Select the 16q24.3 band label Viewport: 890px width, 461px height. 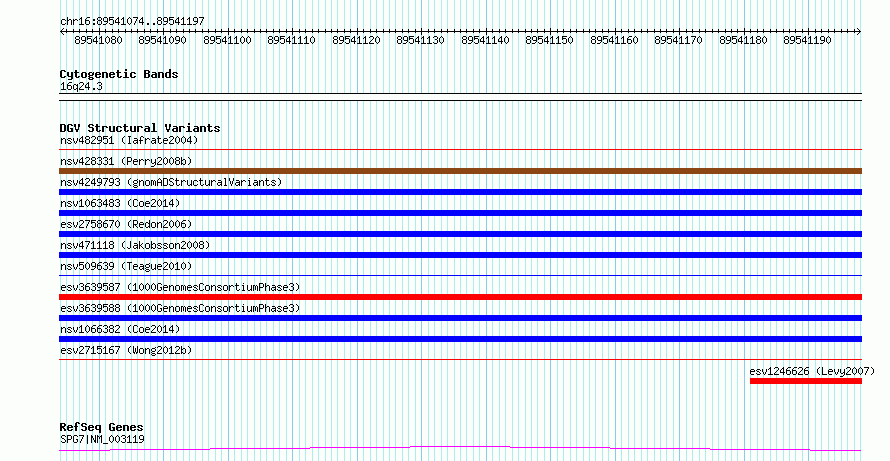(81, 87)
